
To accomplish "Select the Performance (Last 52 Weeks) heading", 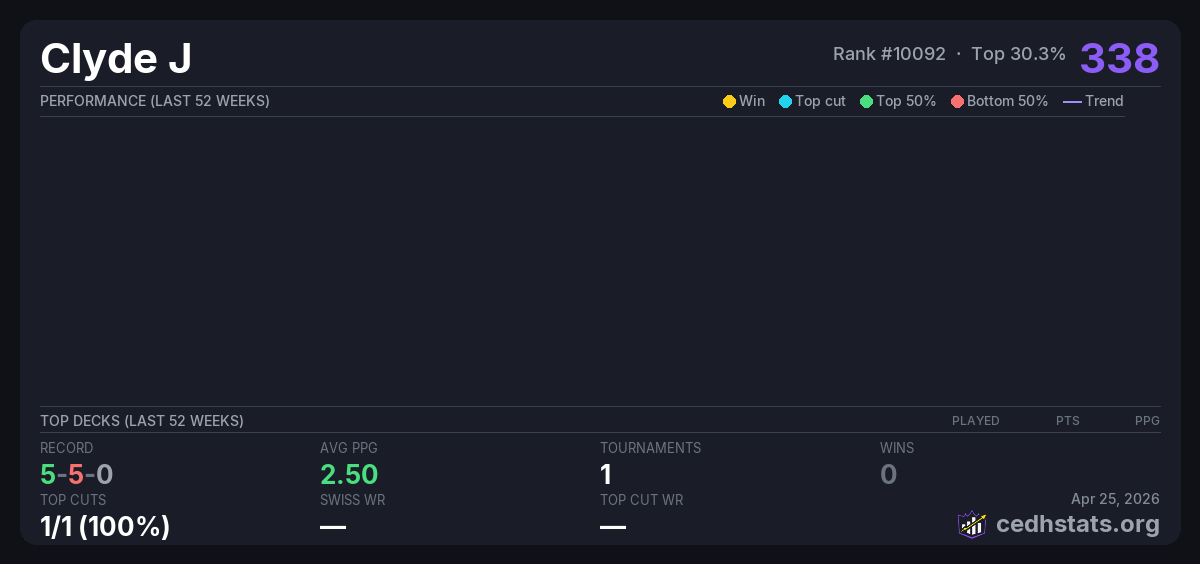I will click(155, 101).
